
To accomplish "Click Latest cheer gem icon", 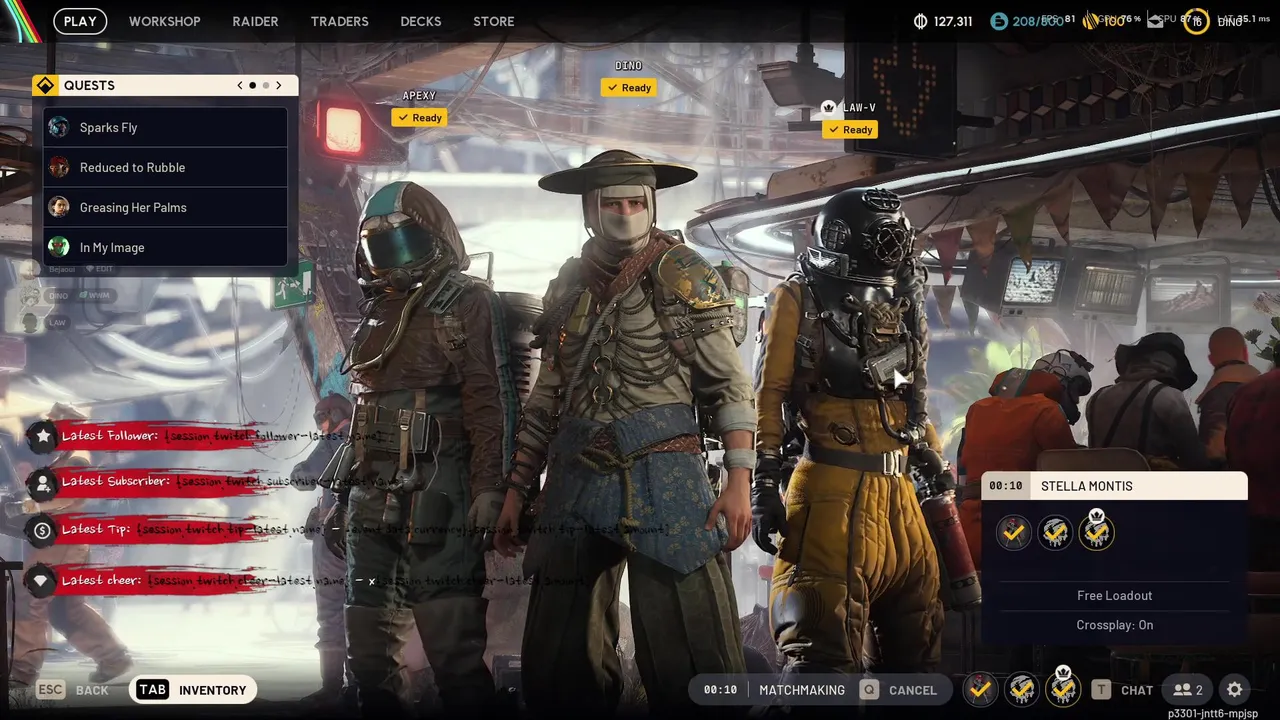I will click(42, 580).
